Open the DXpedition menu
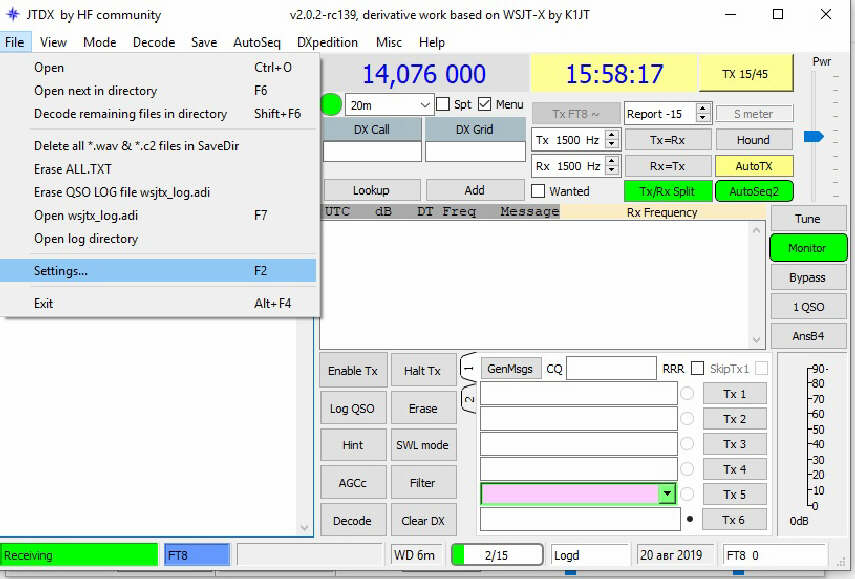Image resolution: width=855 pixels, height=579 pixels. [x=327, y=42]
